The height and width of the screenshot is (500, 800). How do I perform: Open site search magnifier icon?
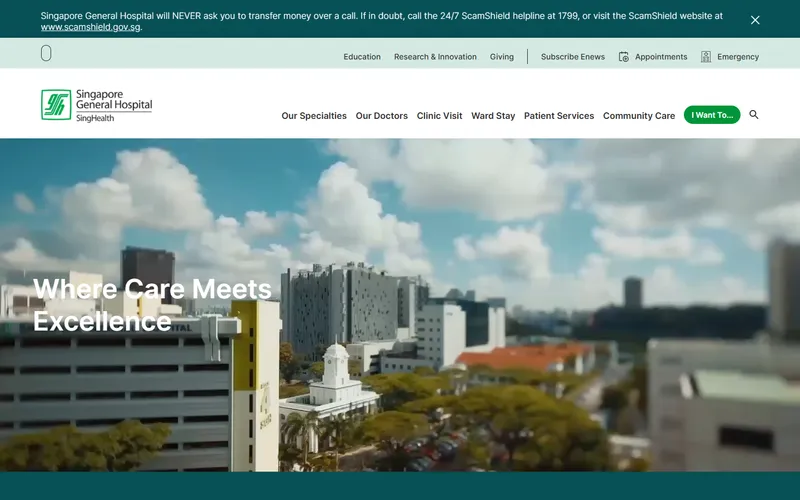pyautogui.click(x=754, y=115)
